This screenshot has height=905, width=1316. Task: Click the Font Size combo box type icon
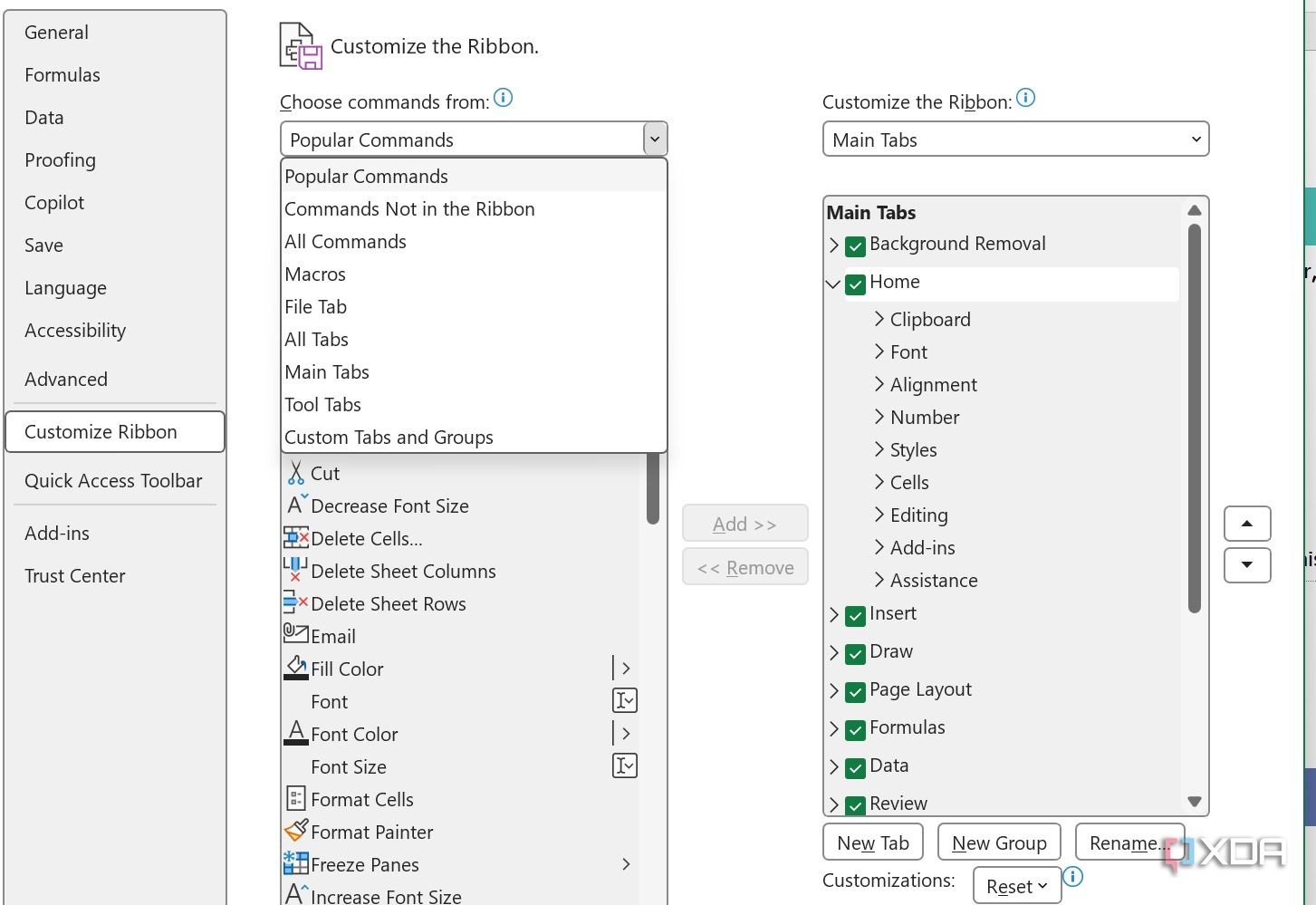[625, 765]
